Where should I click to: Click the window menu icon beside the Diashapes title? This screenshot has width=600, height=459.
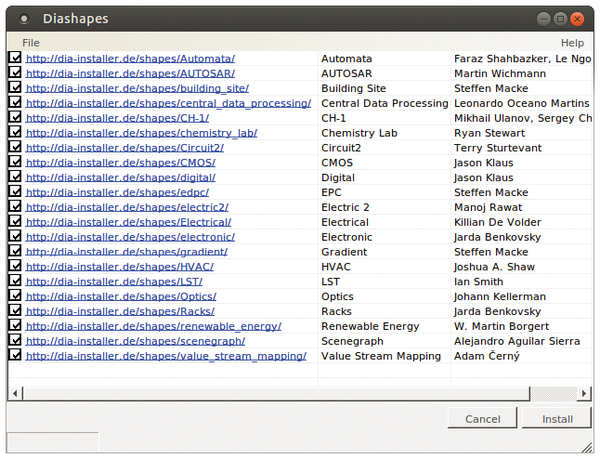click(x=24, y=18)
